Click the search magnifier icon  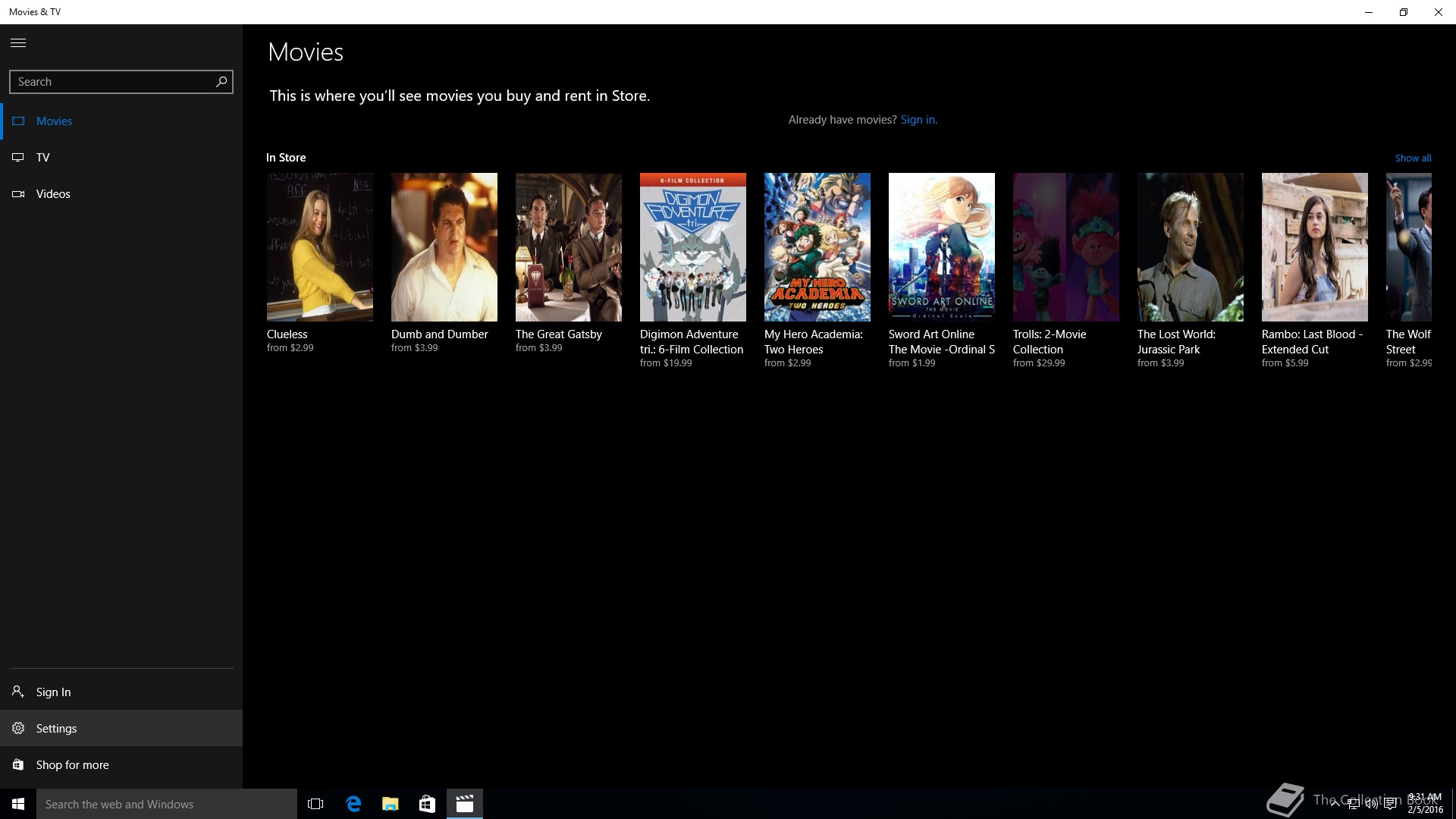221,82
